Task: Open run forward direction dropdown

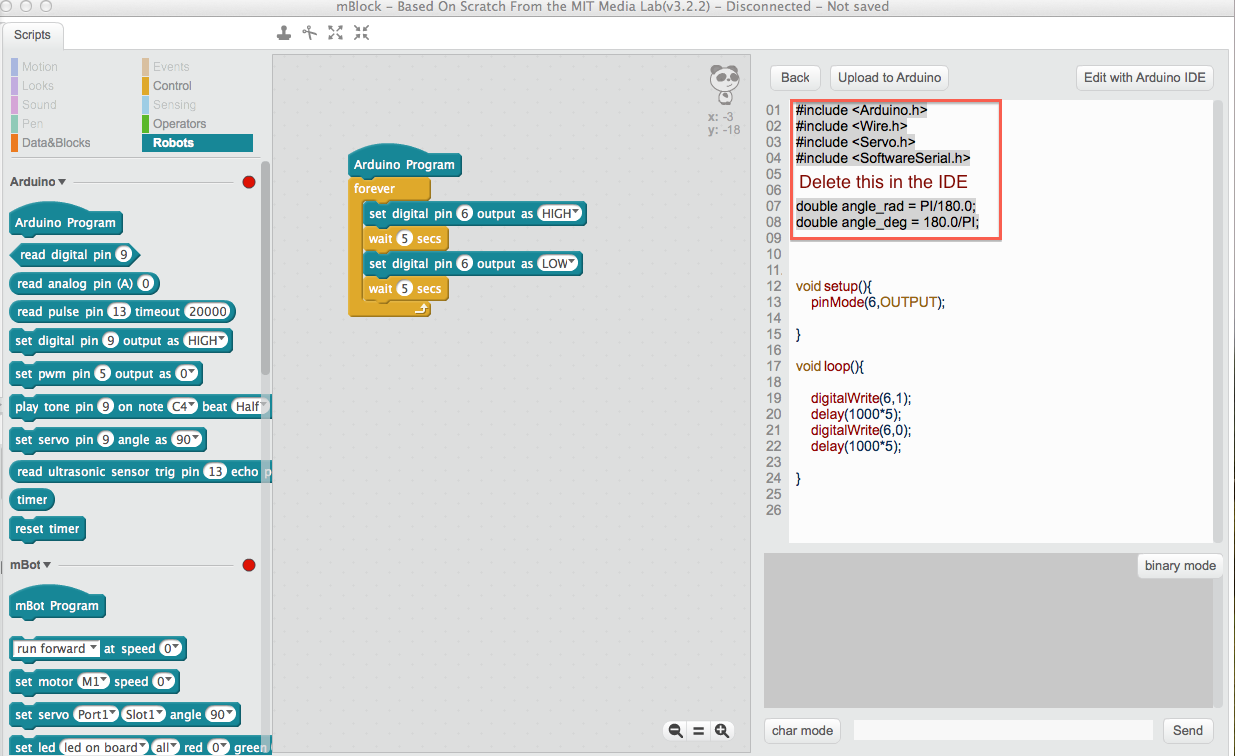Action: 56,649
